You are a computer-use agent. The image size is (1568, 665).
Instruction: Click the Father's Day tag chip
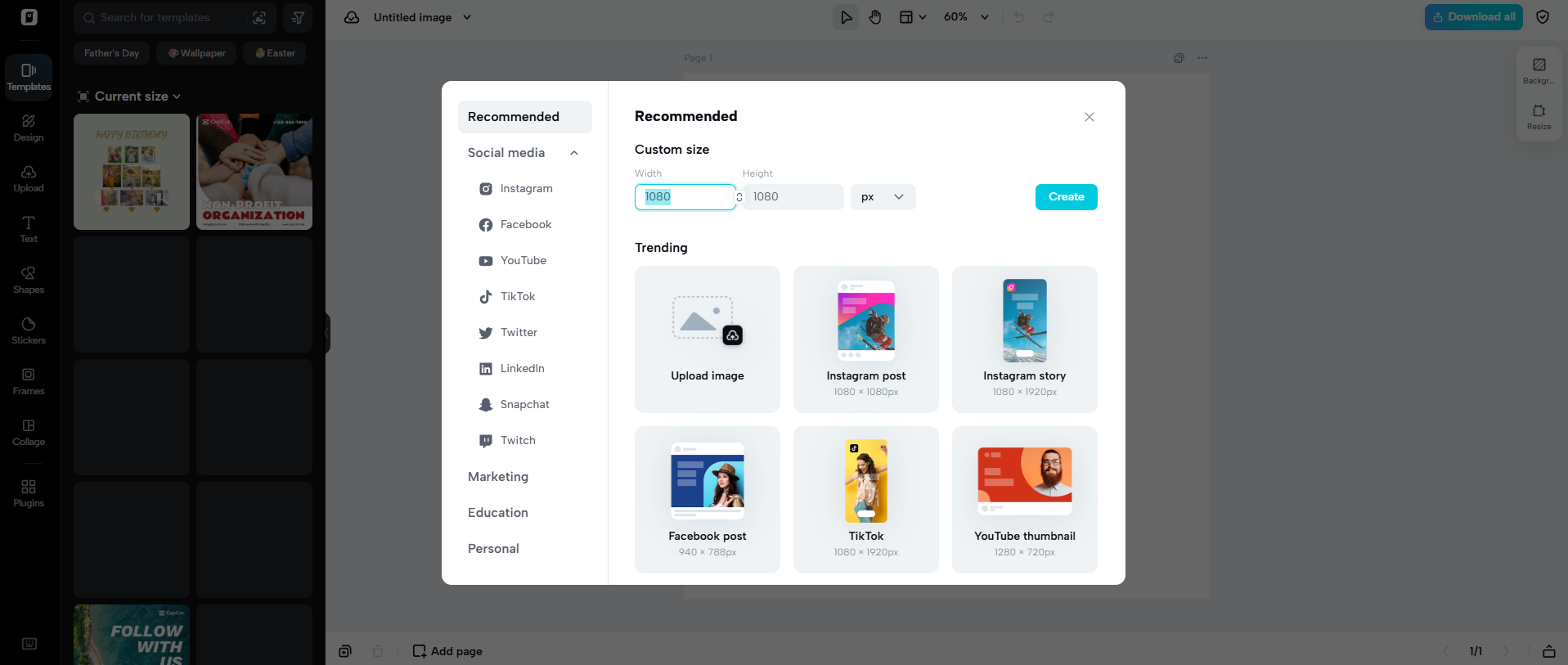coord(111,53)
